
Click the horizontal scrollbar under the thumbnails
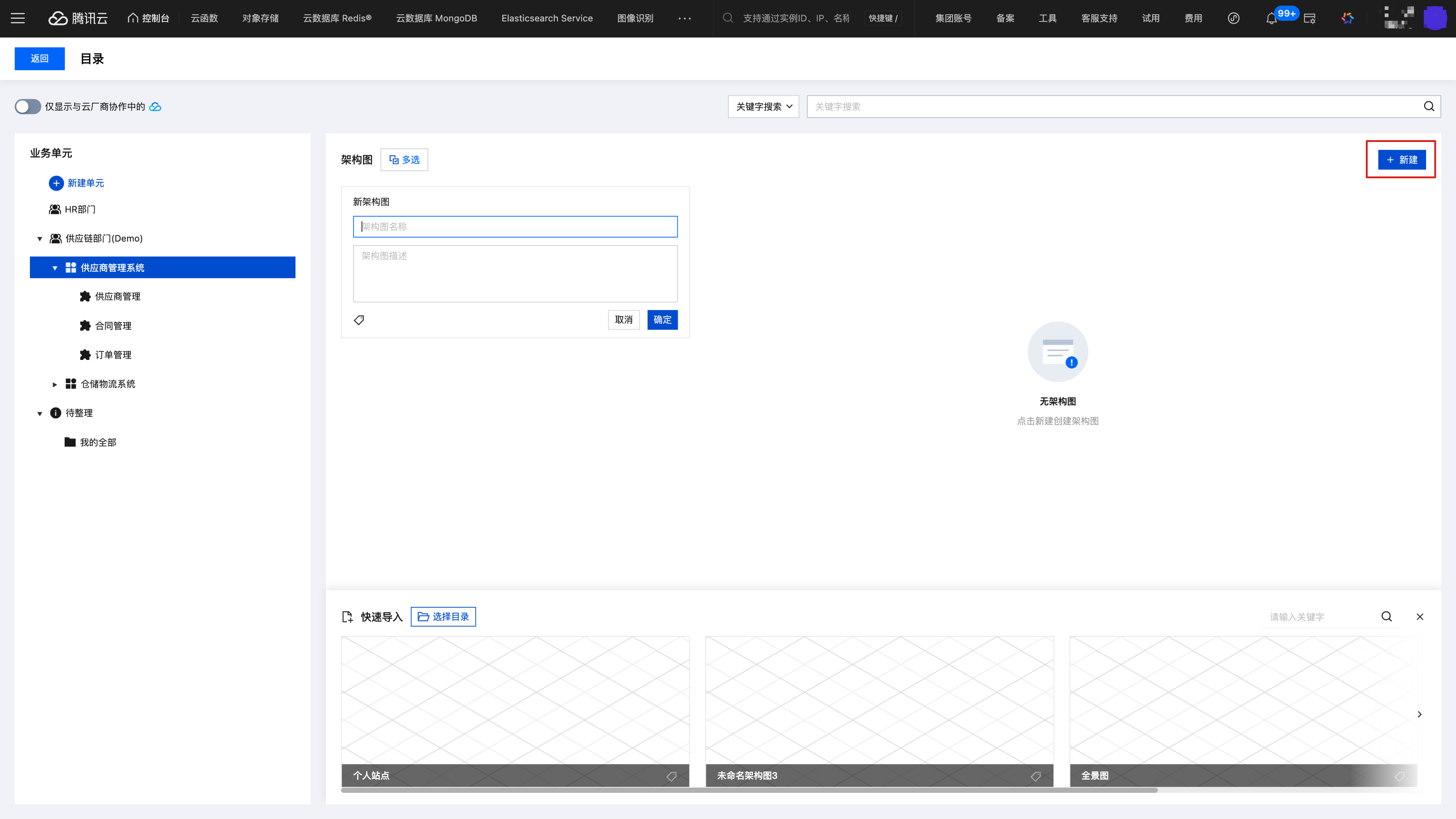(x=749, y=790)
